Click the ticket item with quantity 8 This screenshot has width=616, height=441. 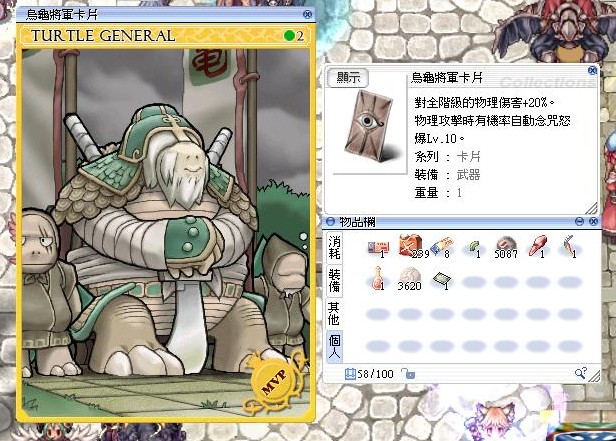pyautogui.click(x=441, y=247)
